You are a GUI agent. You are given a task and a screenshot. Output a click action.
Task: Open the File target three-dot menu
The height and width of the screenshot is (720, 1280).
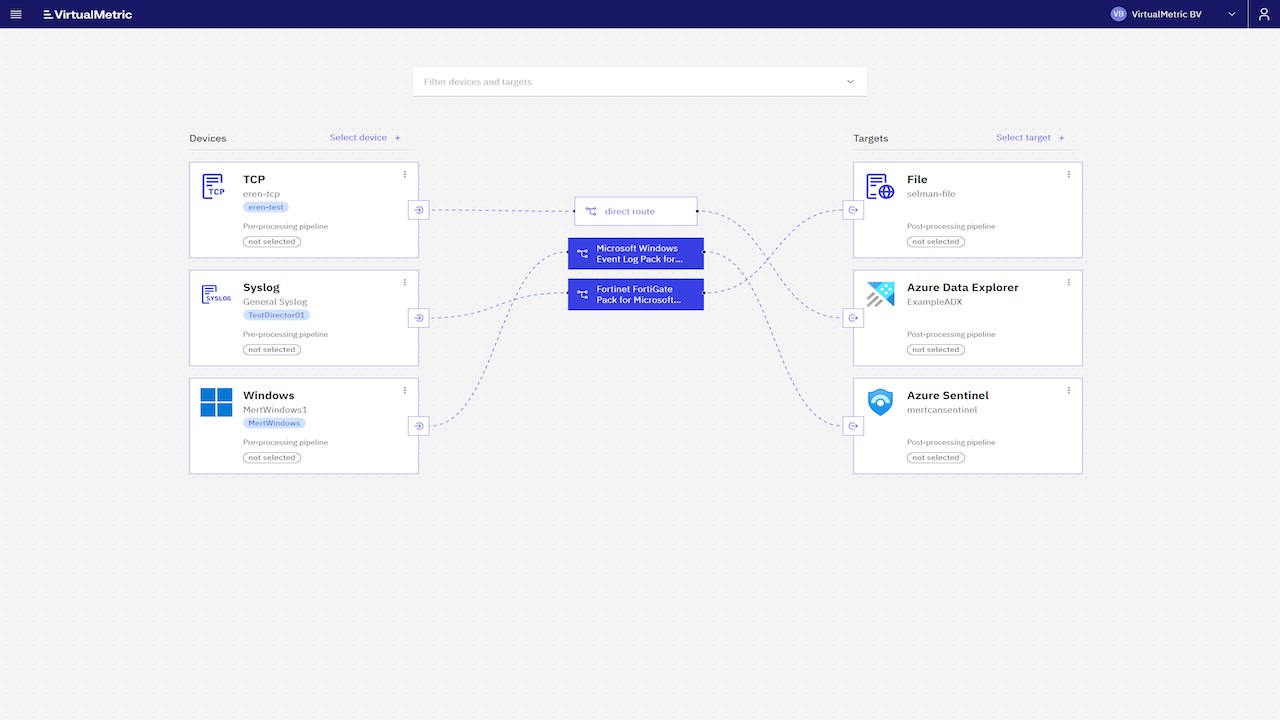click(x=1069, y=174)
